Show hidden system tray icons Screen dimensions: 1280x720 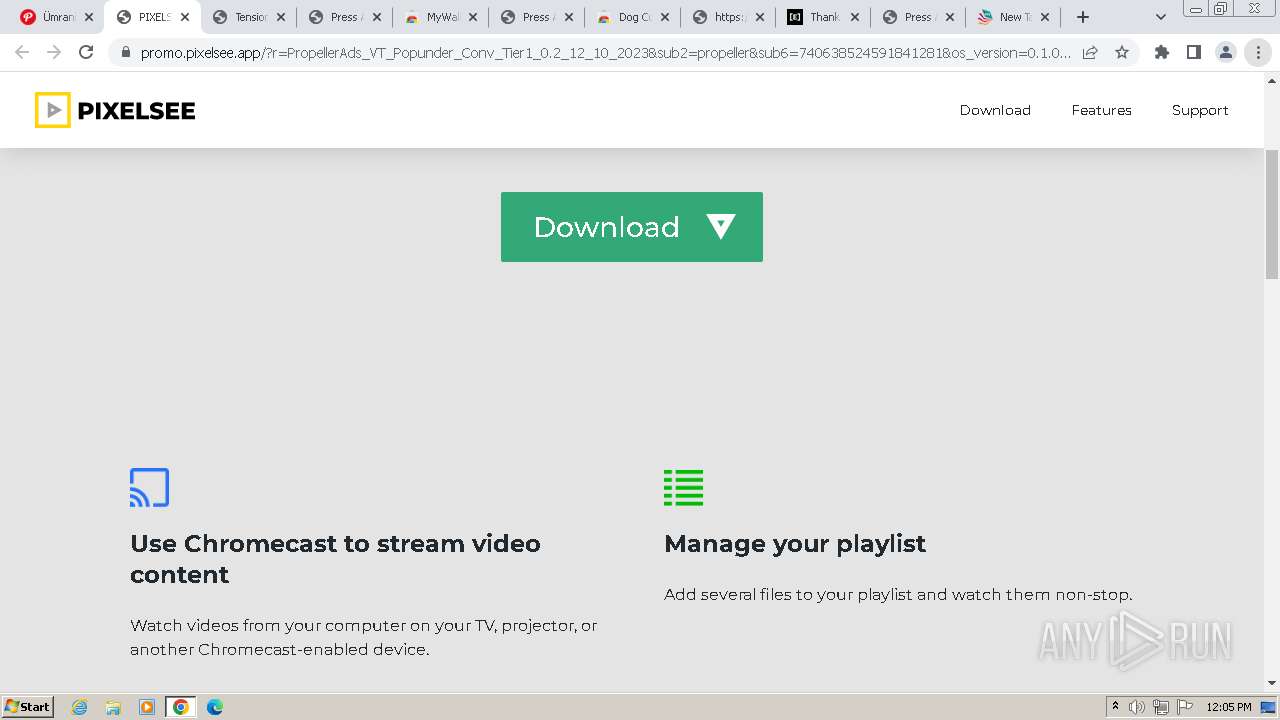(x=1116, y=707)
